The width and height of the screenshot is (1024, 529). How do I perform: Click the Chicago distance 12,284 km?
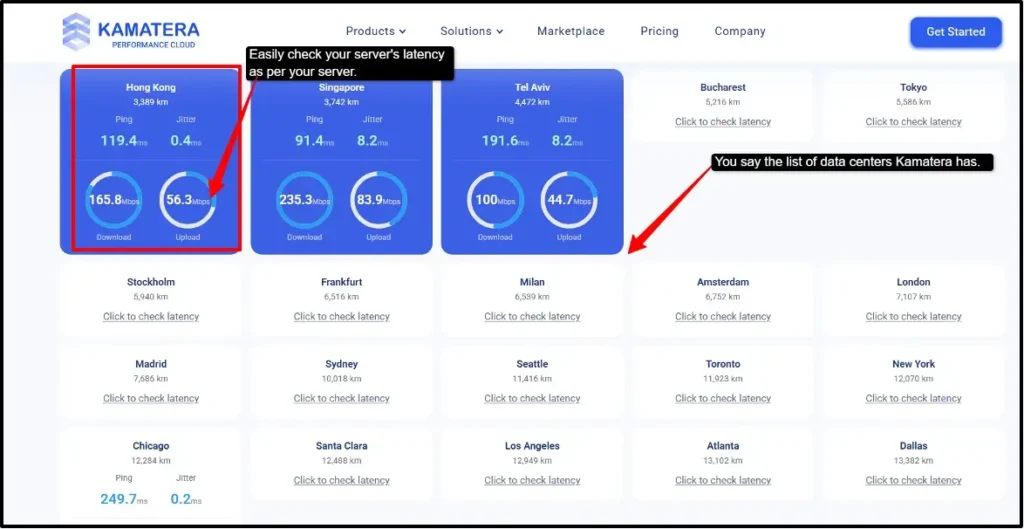point(151,460)
